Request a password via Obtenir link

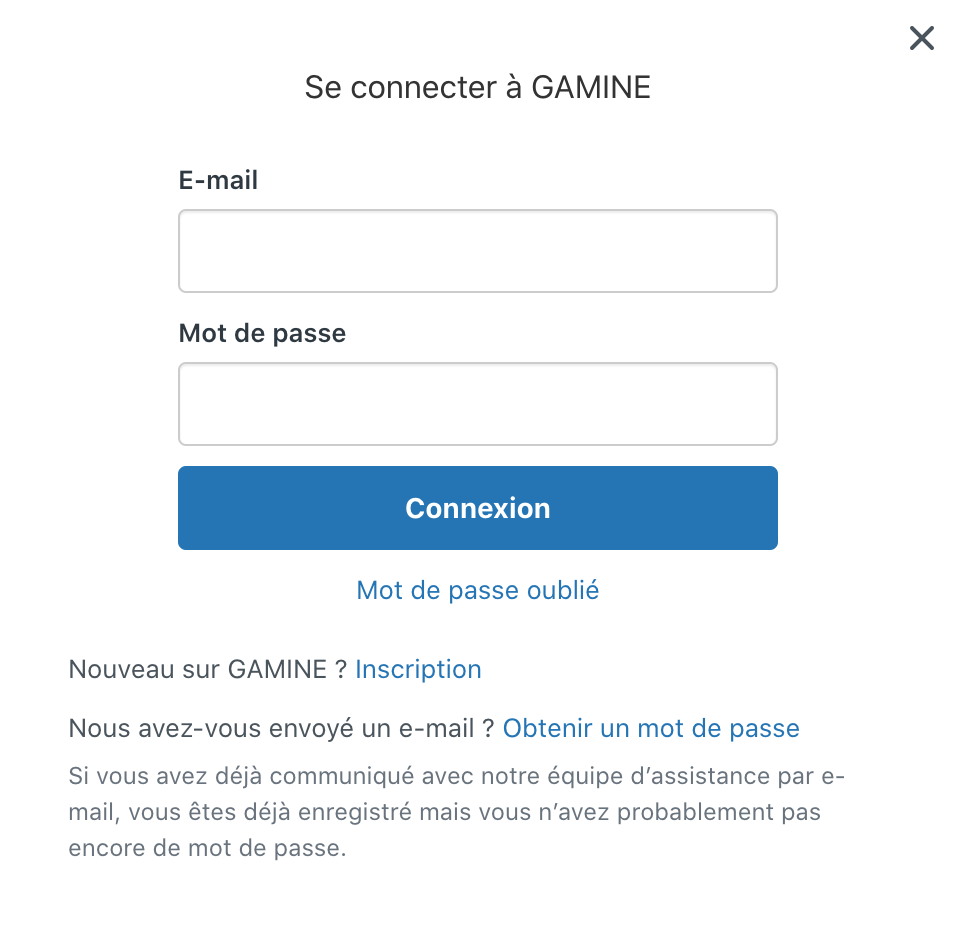coord(650,728)
